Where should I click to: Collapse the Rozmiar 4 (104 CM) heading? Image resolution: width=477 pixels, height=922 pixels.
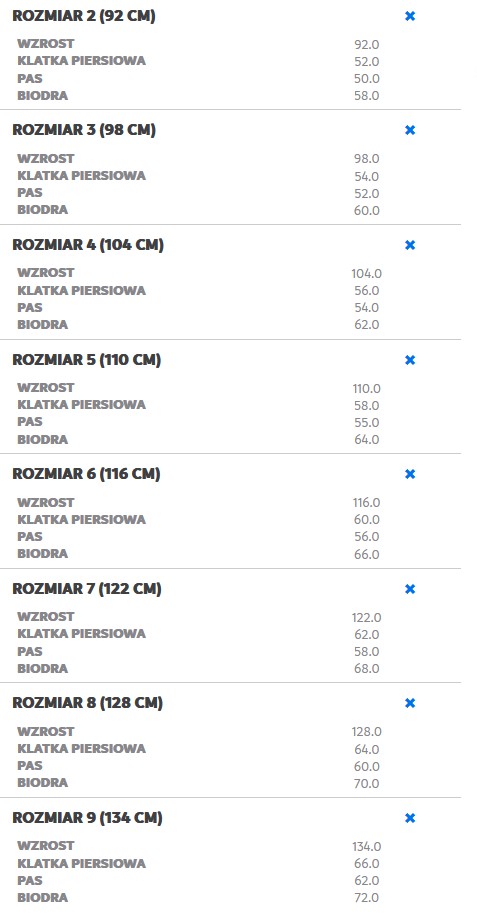[x=88, y=245]
